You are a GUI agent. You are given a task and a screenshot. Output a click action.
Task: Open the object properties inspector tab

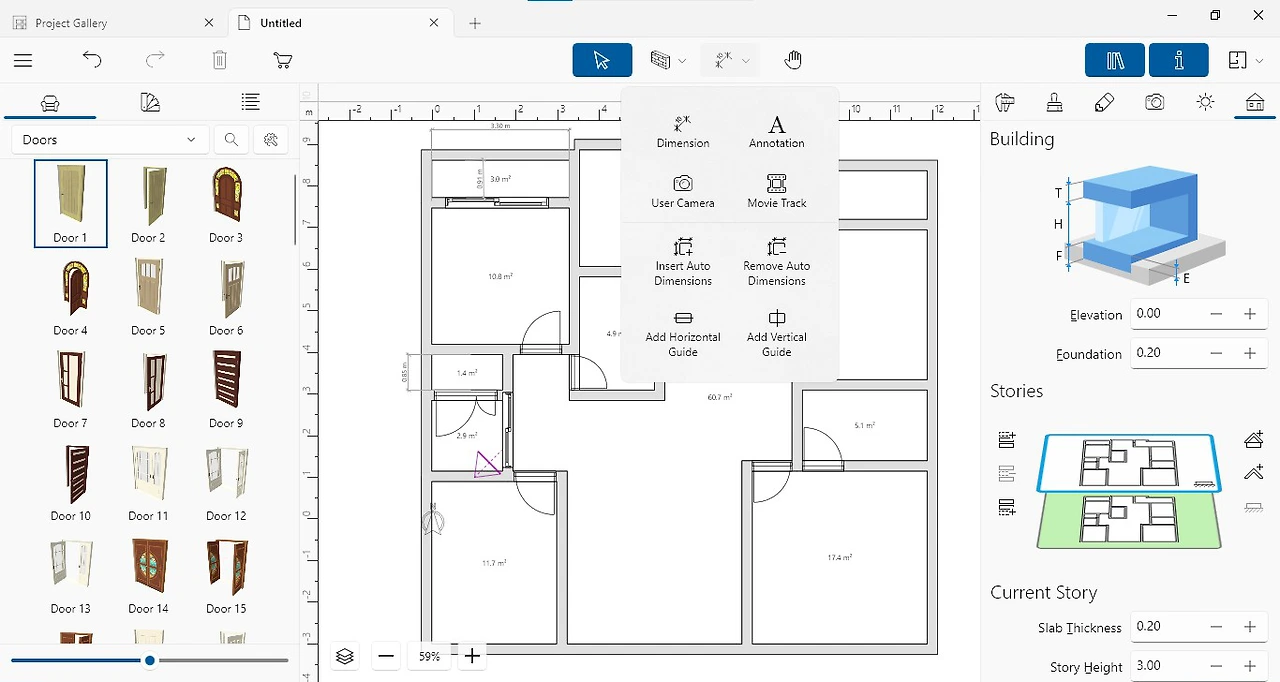[x=1005, y=102]
